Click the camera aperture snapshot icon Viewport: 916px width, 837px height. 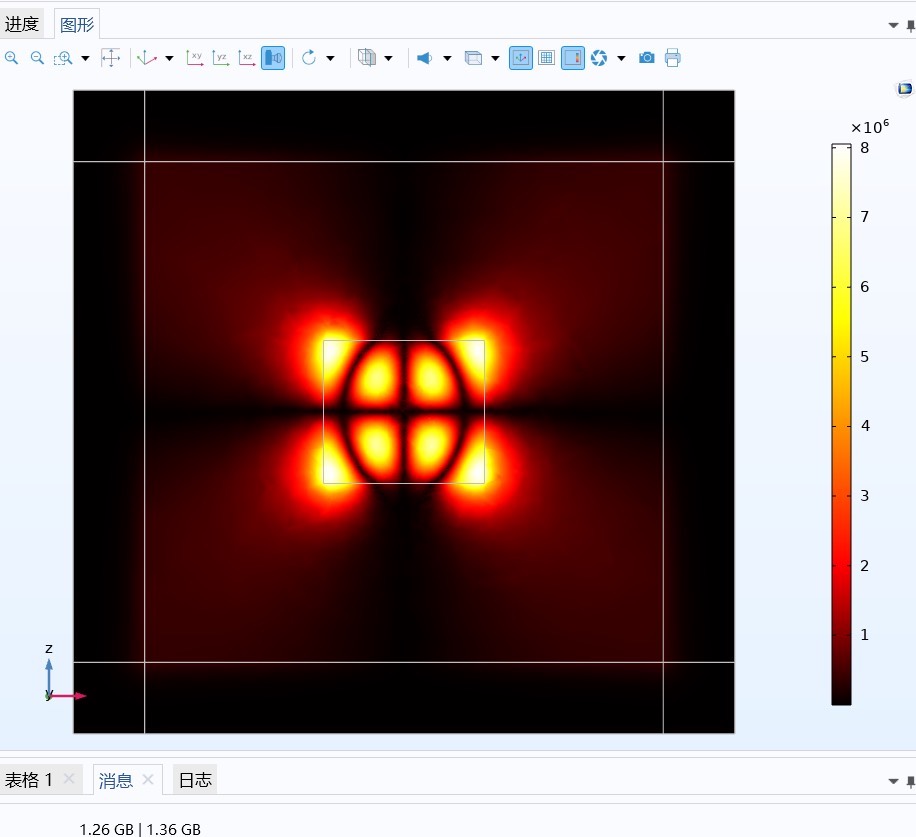(599, 58)
